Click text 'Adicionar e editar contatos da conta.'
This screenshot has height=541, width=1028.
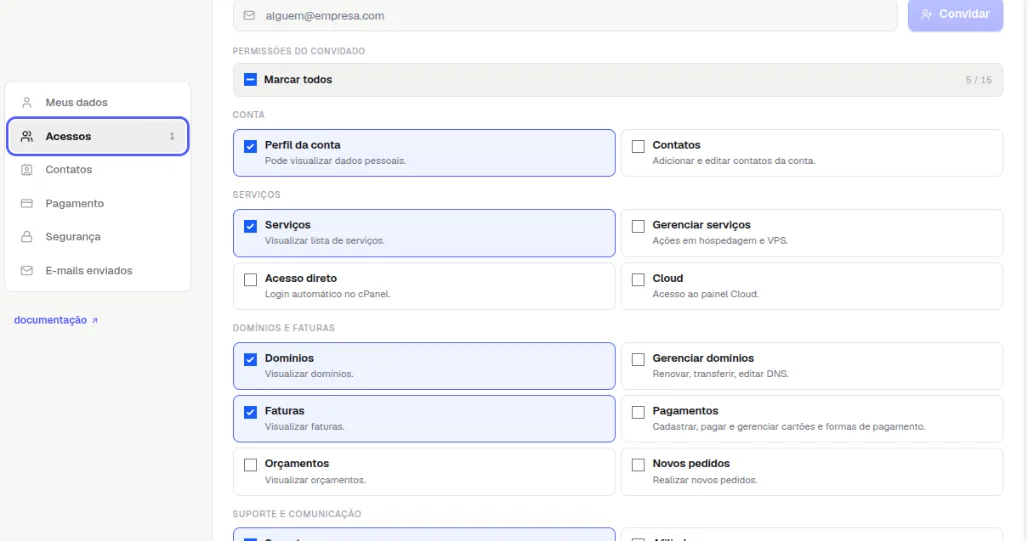pyautogui.click(x=734, y=161)
